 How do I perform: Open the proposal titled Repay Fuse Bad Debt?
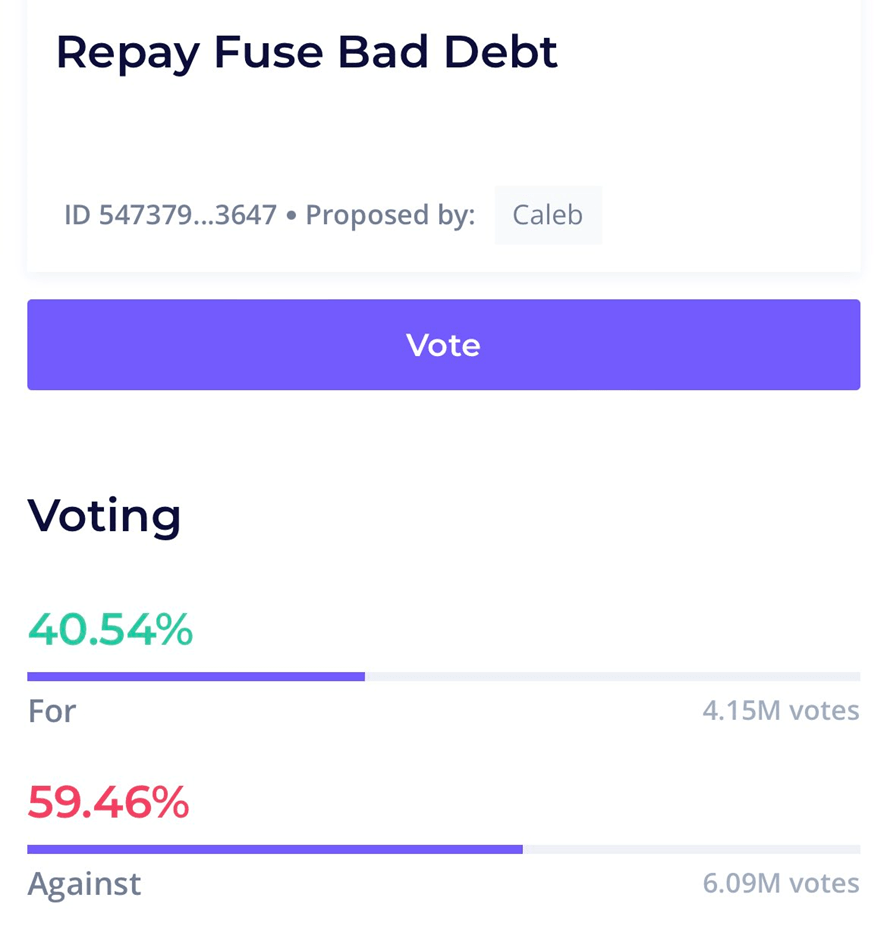click(307, 52)
